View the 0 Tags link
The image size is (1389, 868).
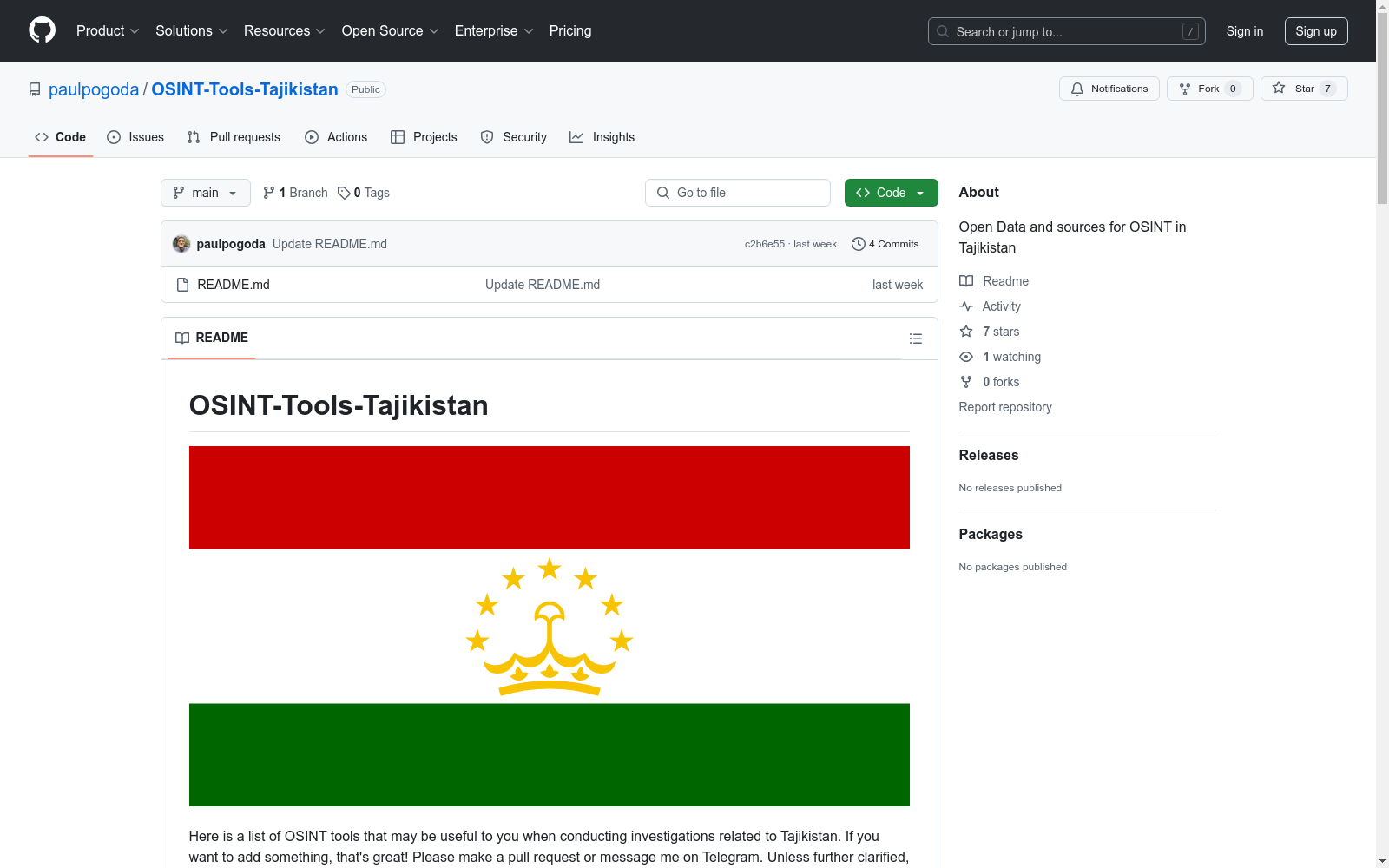(364, 193)
